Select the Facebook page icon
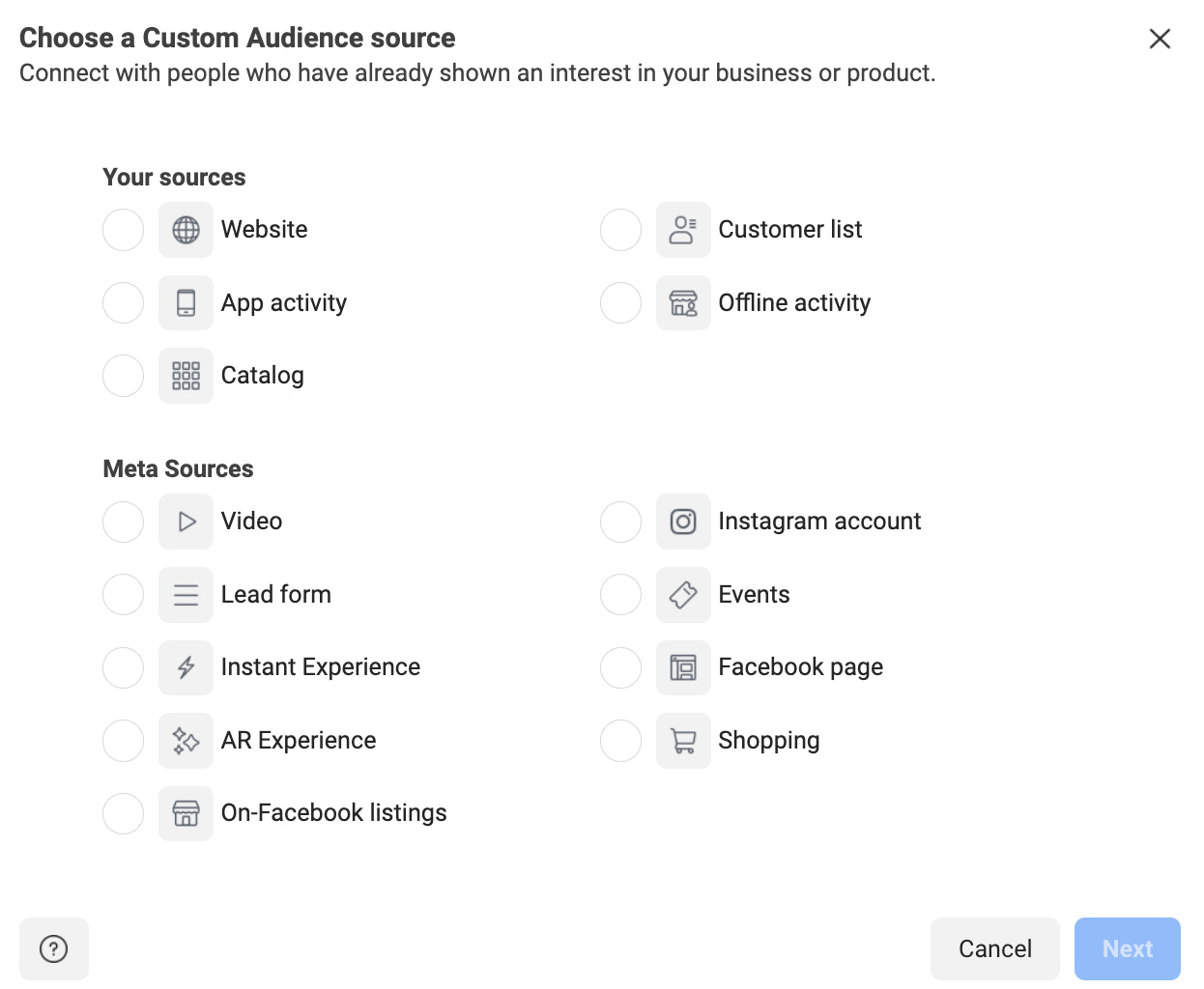 [x=683, y=667]
